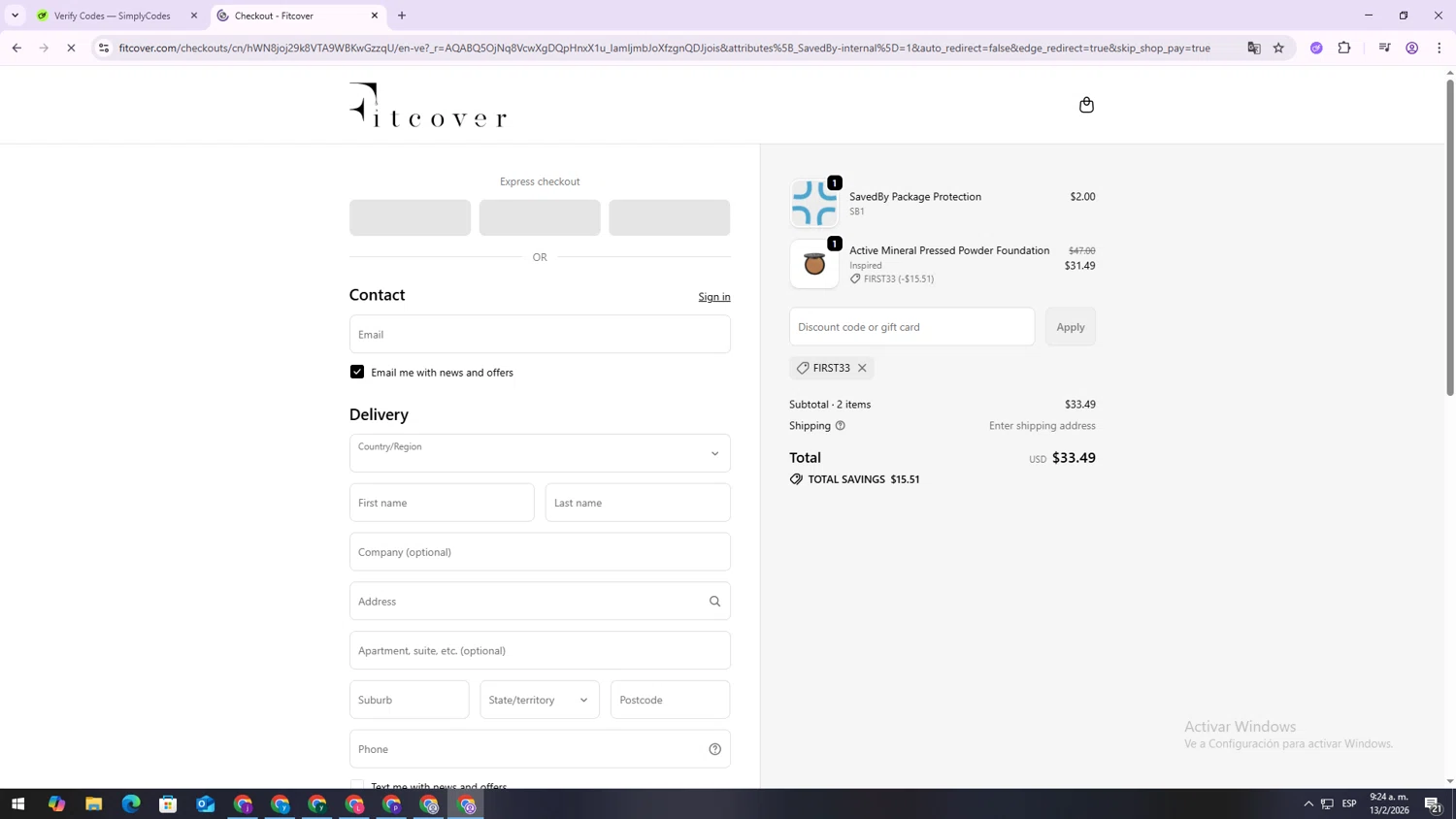The height and width of the screenshot is (819, 1456).
Task: Open the State/territory dropdown
Action: pyautogui.click(x=540, y=700)
